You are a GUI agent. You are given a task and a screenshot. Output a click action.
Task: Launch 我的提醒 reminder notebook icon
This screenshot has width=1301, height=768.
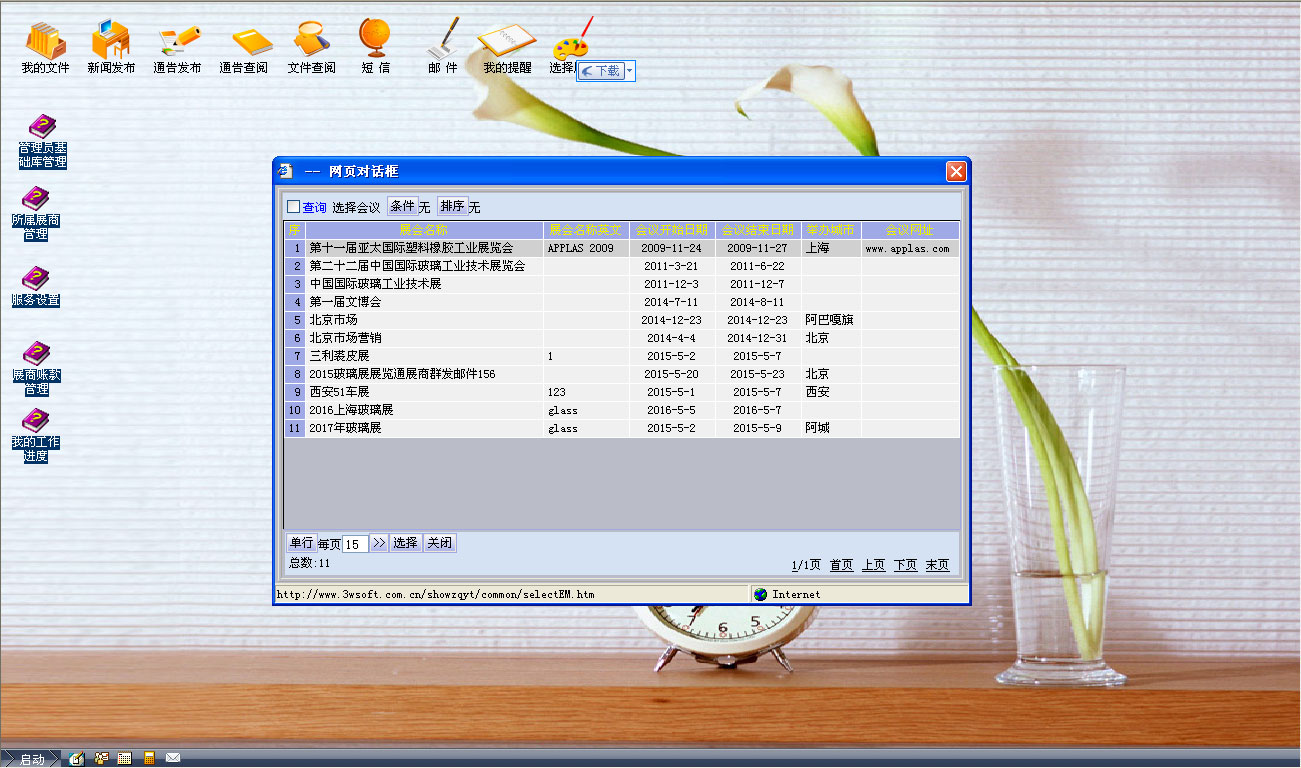(507, 46)
